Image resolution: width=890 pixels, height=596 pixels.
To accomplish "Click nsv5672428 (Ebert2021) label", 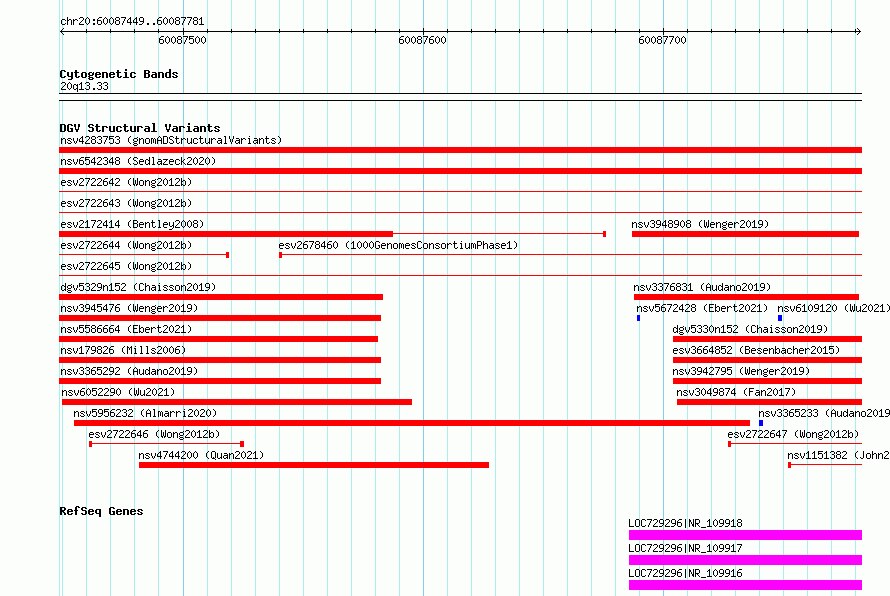I will (x=702, y=308).
